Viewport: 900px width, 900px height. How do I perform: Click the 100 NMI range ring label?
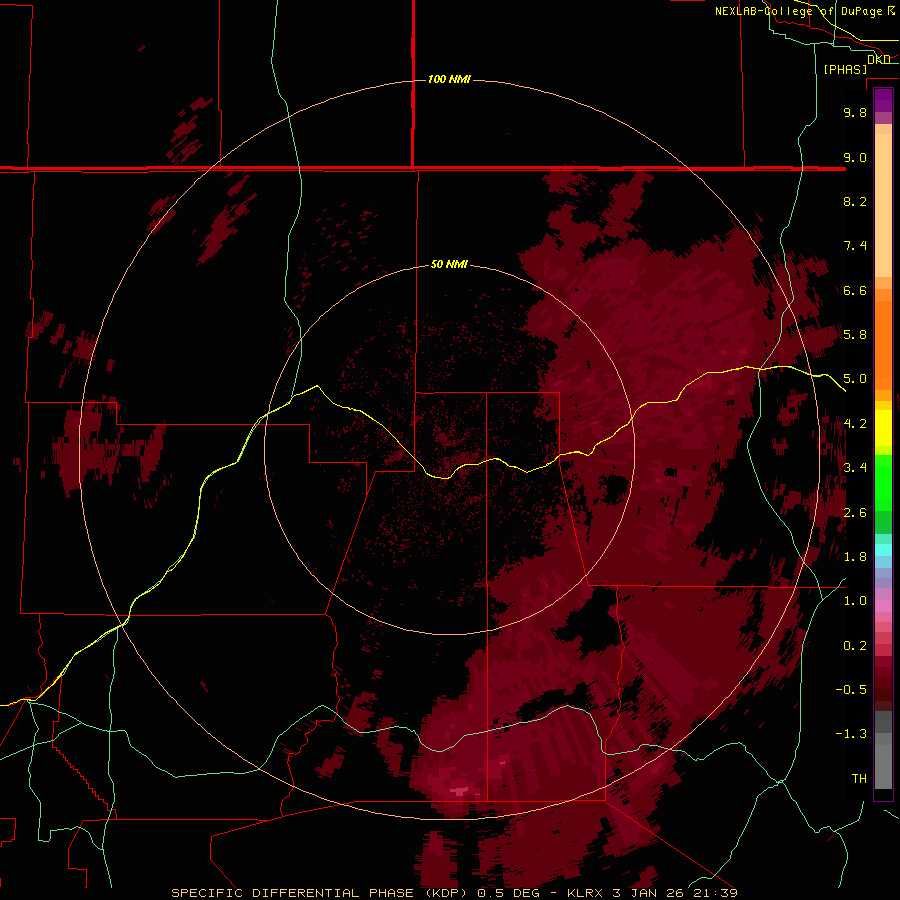pyautogui.click(x=449, y=79)
